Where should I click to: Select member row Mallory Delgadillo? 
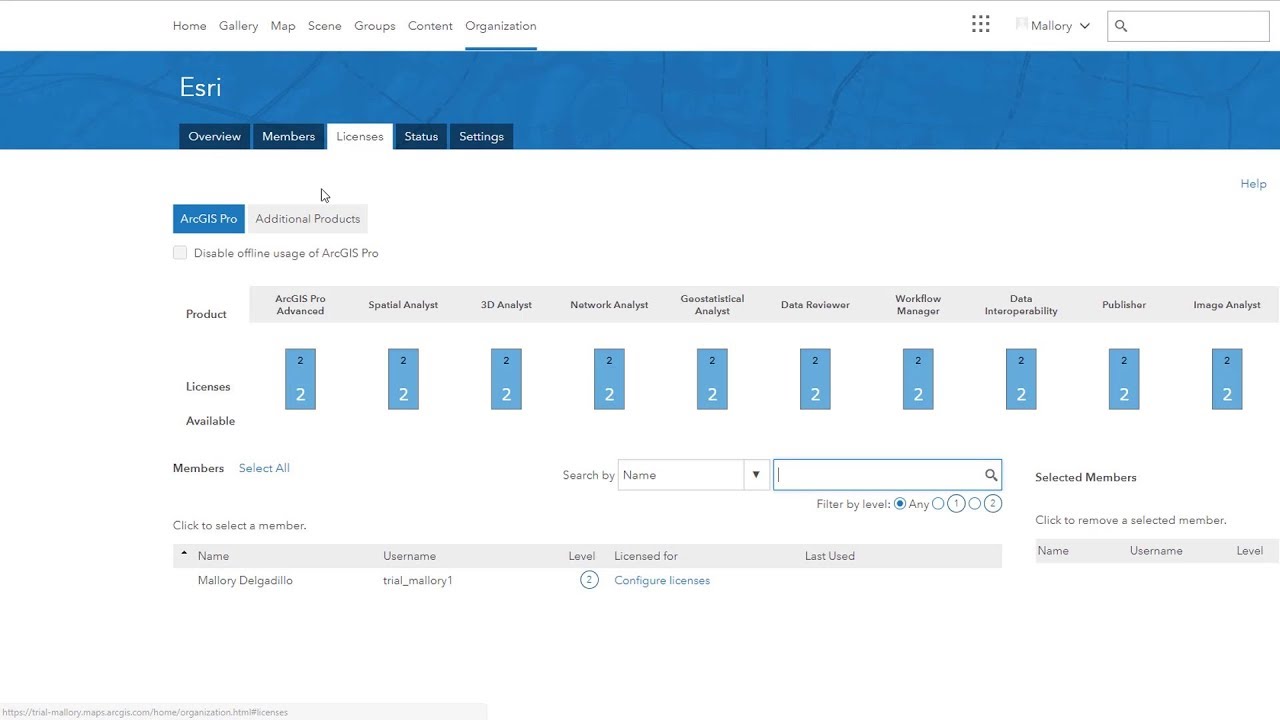(587, 580)
